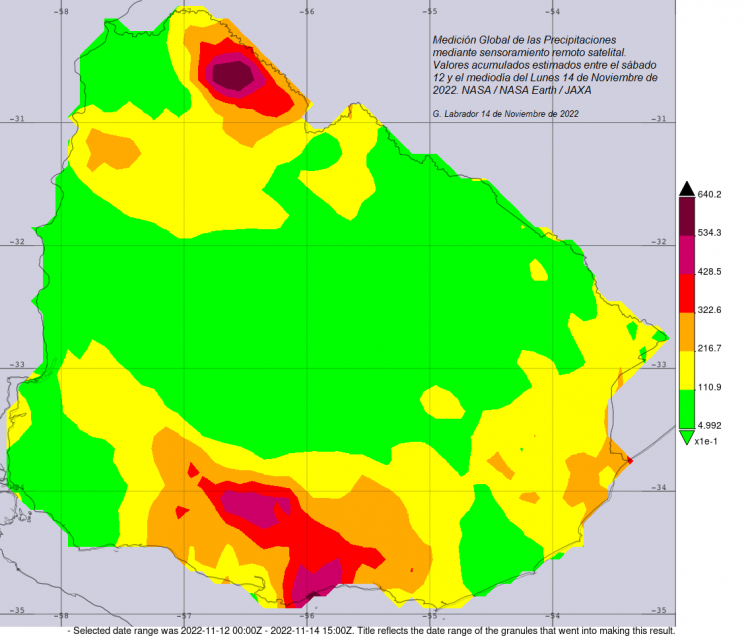This screenshot has width=750, height=636.
Task: Click the x1e-1 scale factor label
Action: pos(707,441)
